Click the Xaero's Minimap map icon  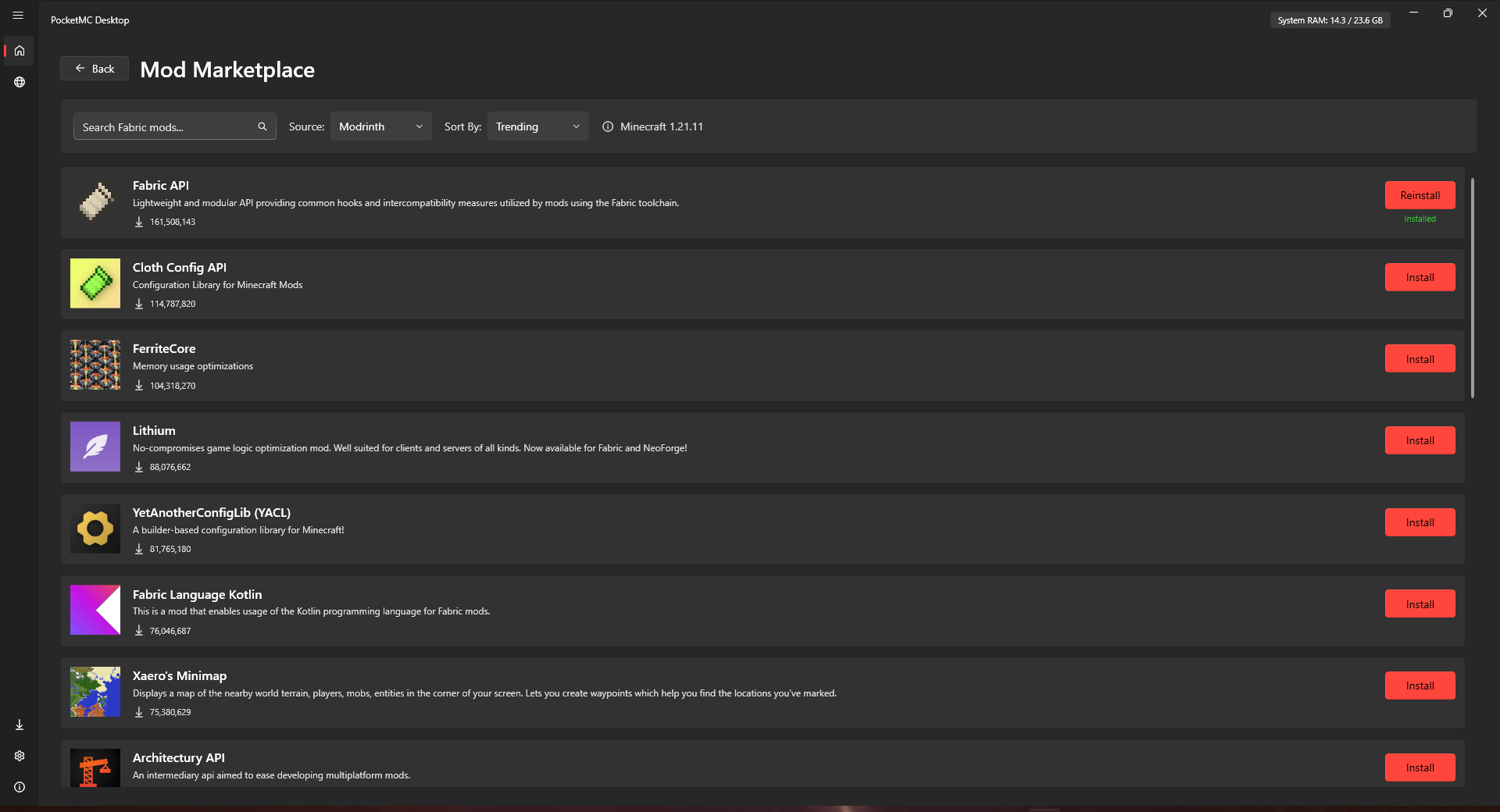(95, 692)
